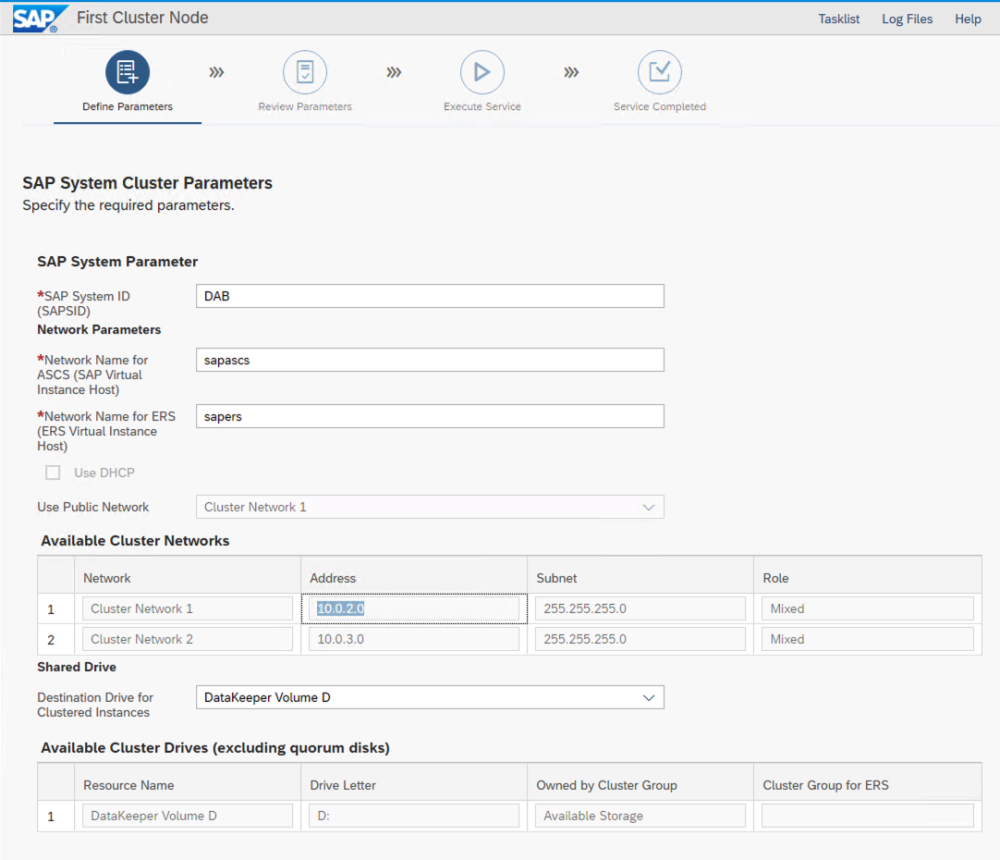Click the Service Completed checkmark icon
Viewport: 1000px width, 860px height.
659,72
